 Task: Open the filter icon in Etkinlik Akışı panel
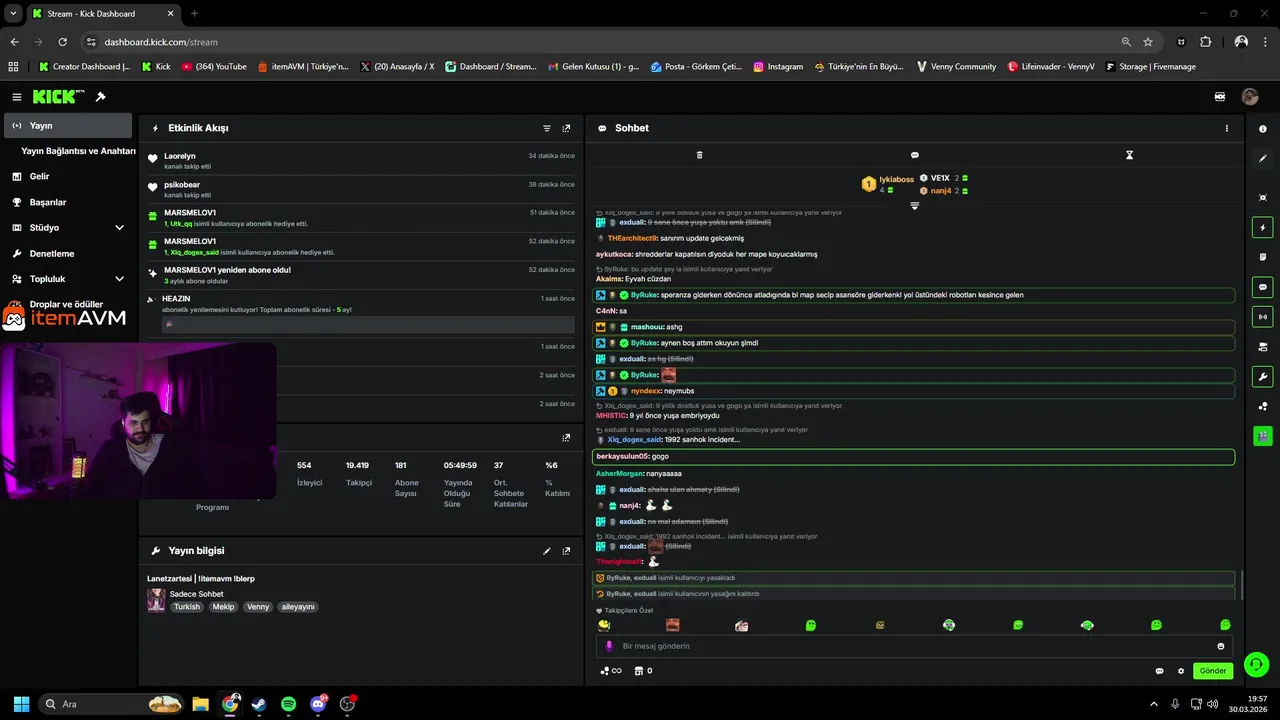click(x=547, y=128)
